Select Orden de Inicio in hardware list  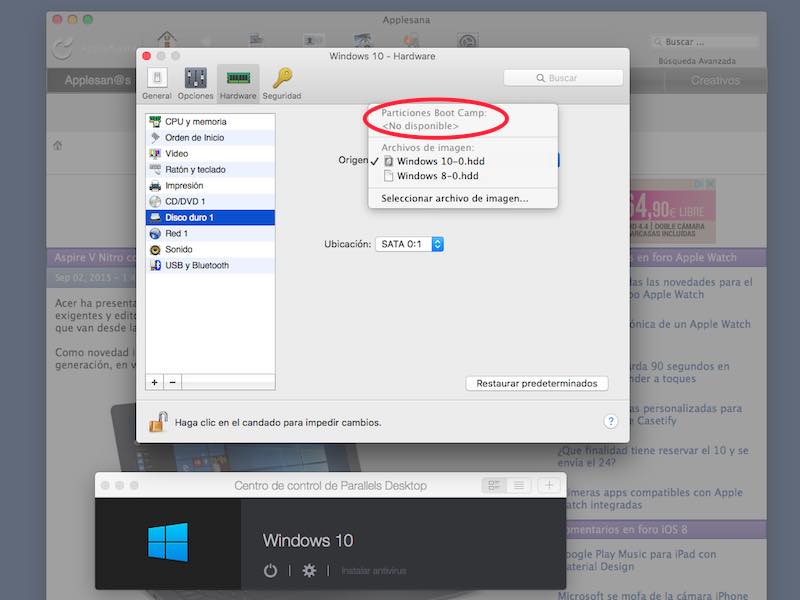210,138
